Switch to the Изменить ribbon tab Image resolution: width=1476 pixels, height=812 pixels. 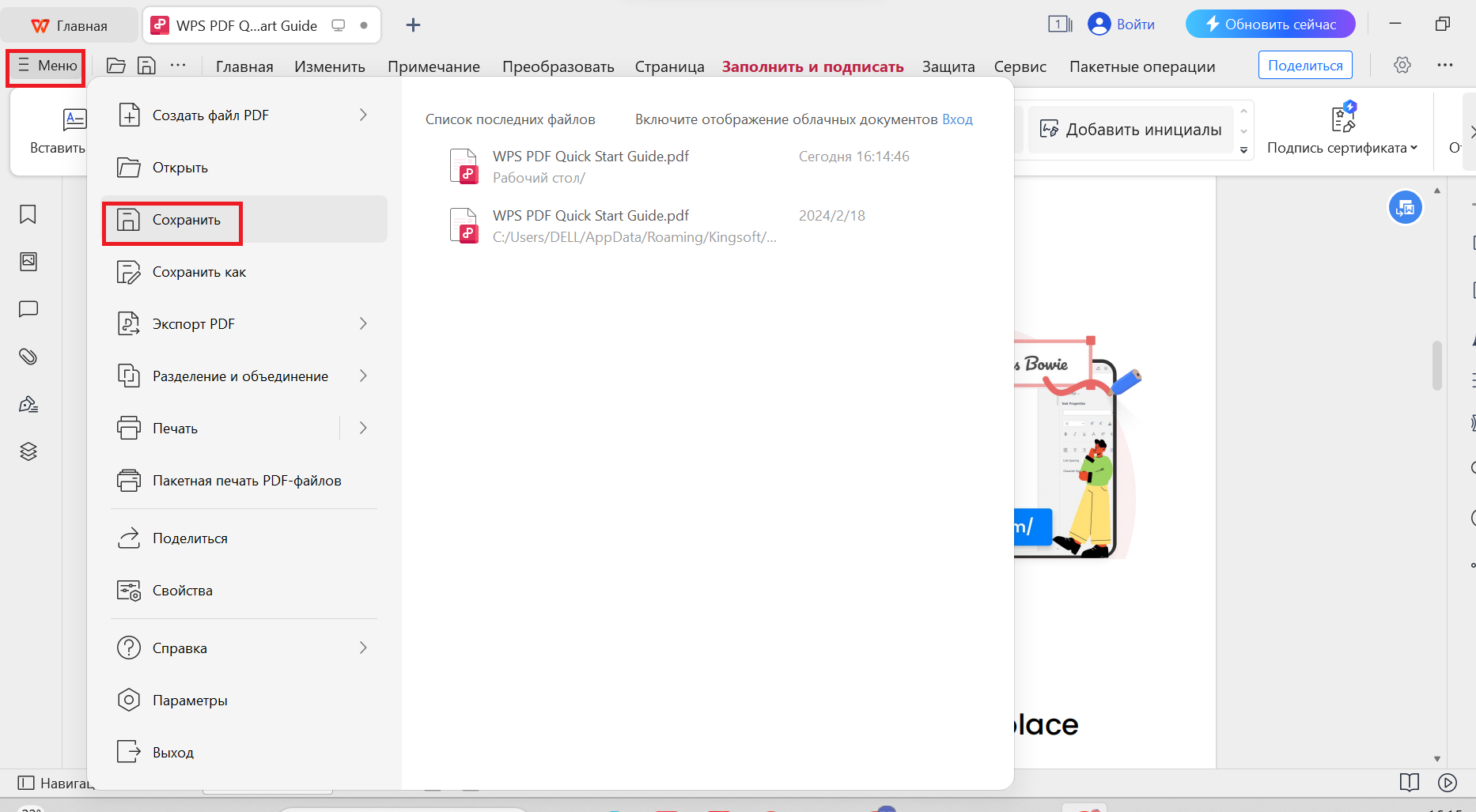click(x=330, y=66)
